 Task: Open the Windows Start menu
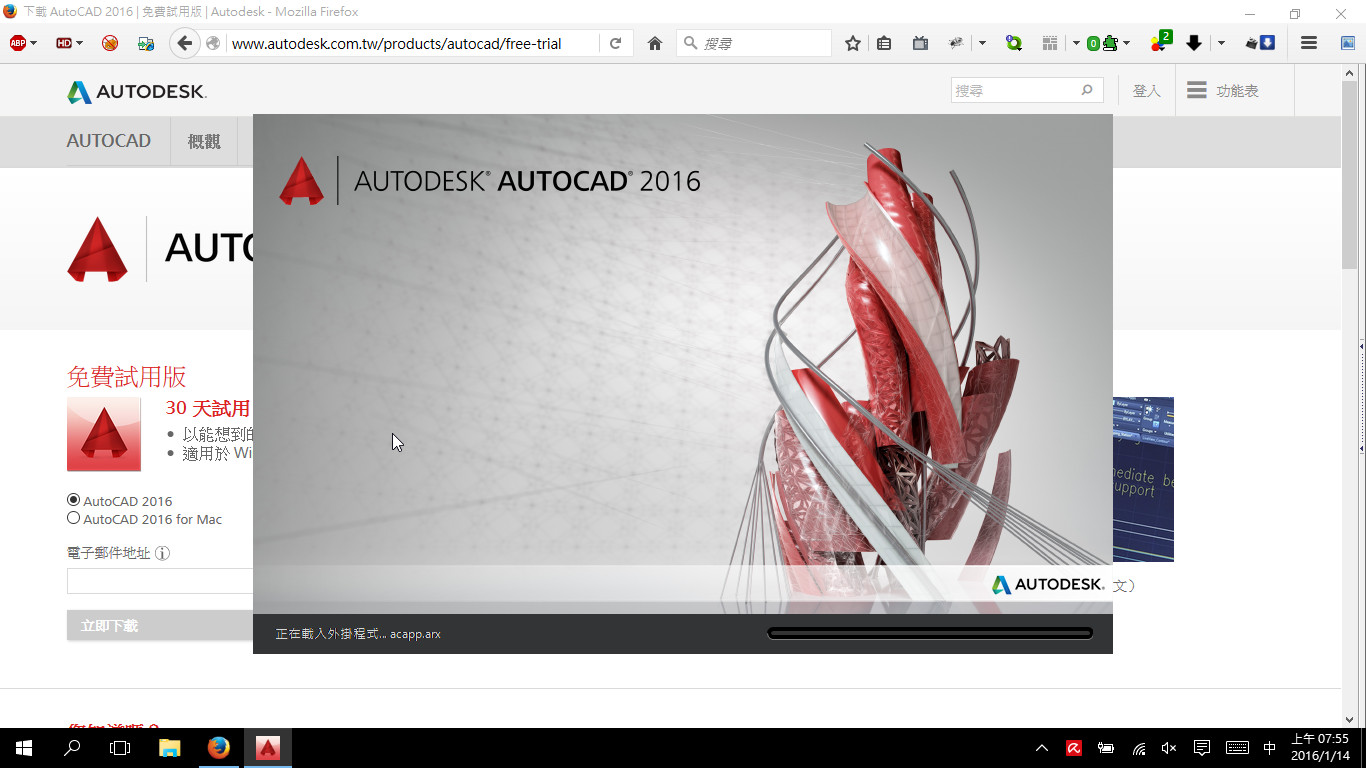[x=24, y=748]
